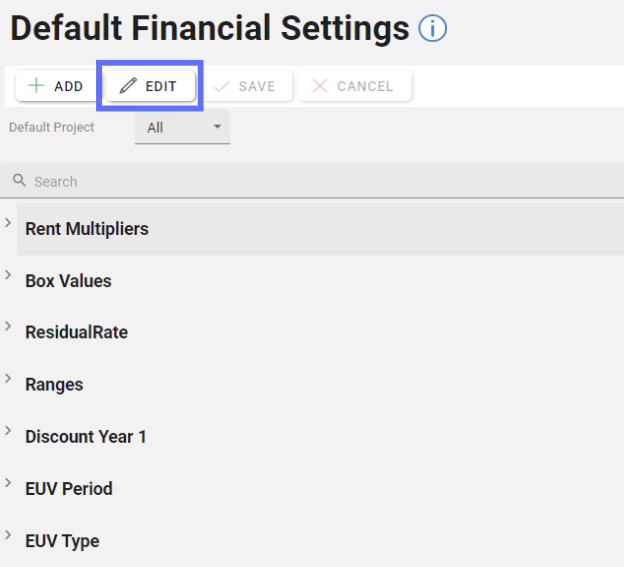Expand the Box Values chevron
The height and width of the screenshot is (567, 624).
(x=8, y=274)
